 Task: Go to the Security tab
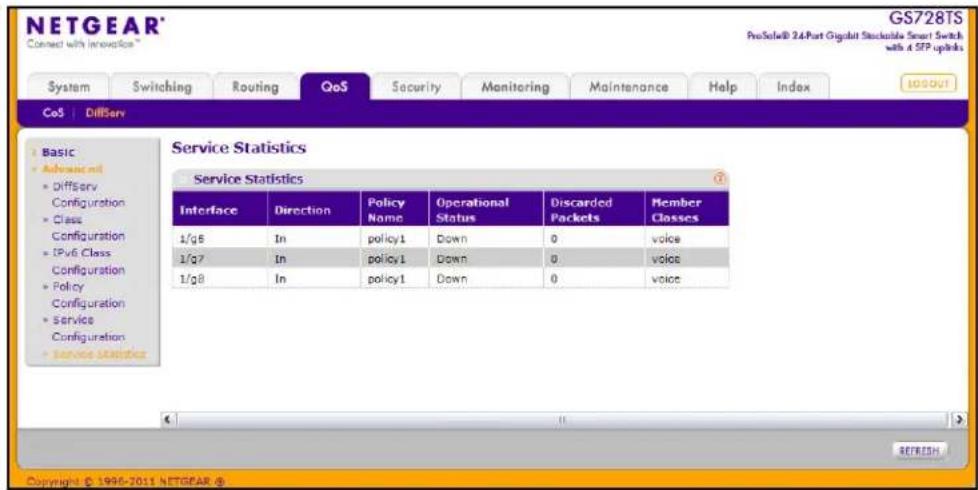pos(416,87)
